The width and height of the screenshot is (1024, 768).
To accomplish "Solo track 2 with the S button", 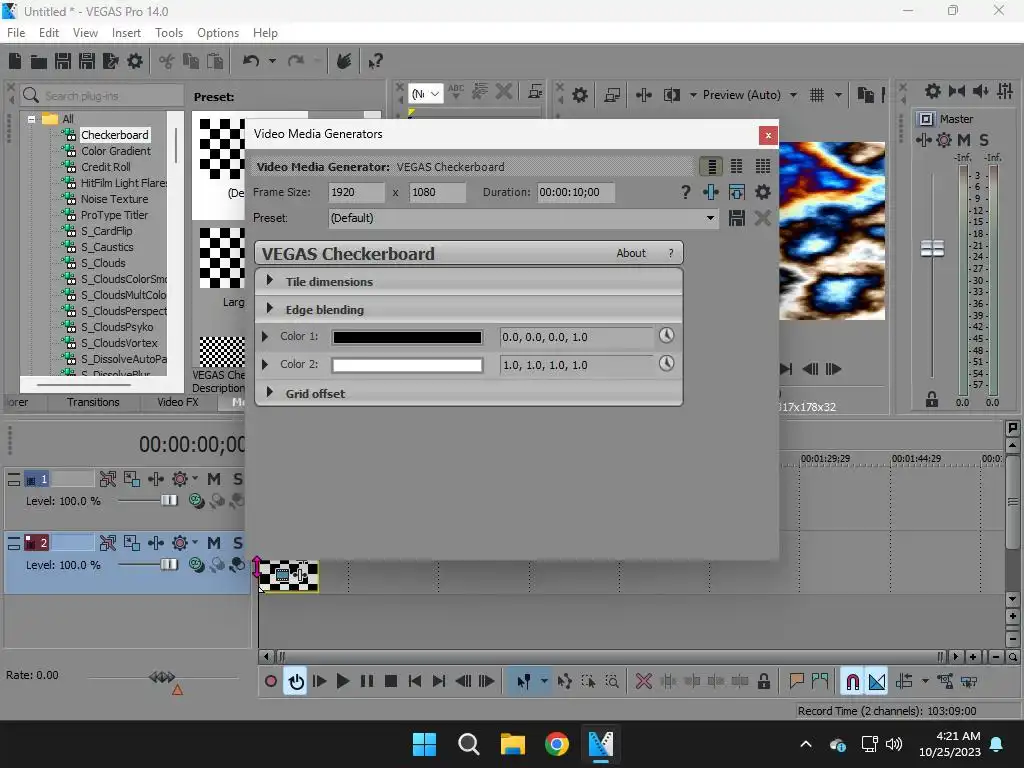I will [238, 543].
